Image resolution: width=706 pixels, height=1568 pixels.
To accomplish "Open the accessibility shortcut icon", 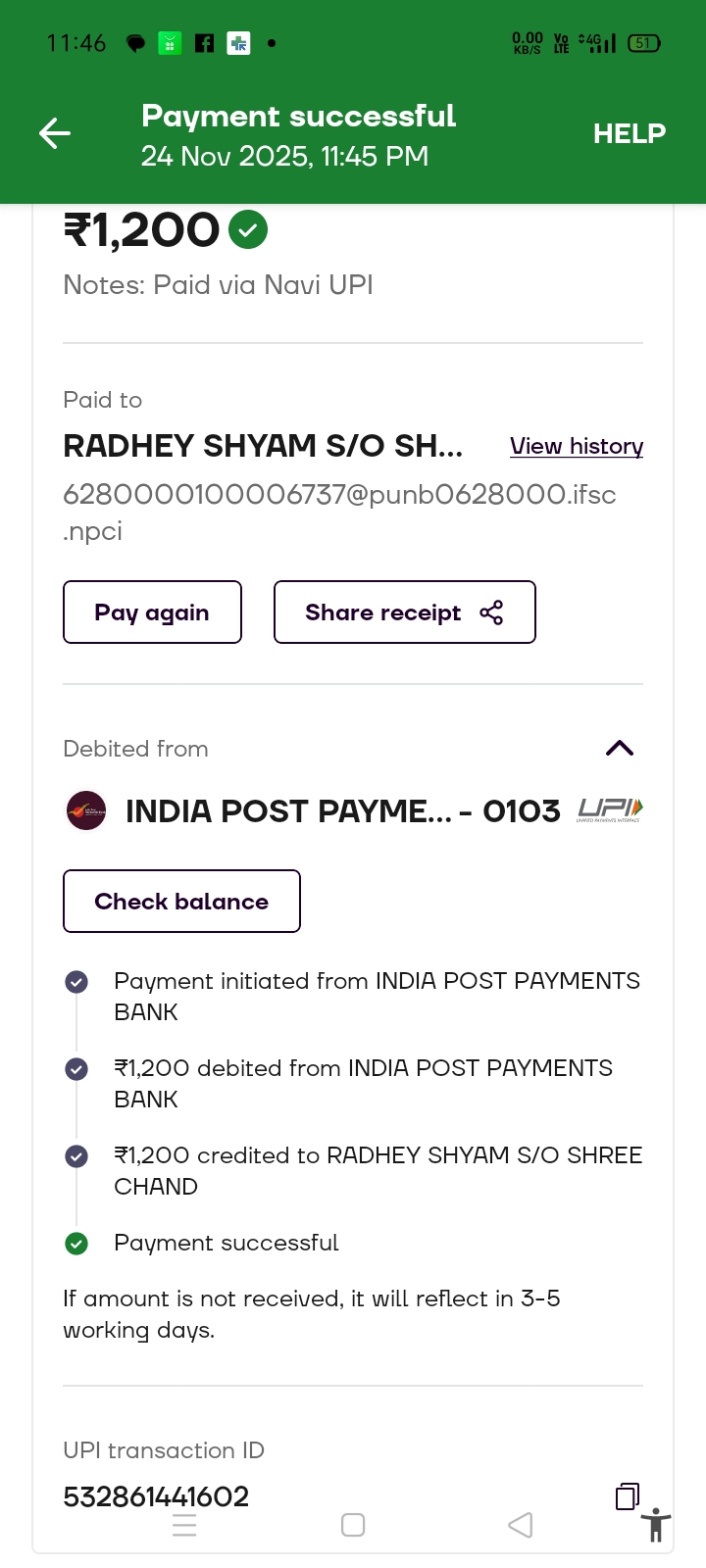I will [x=656, y=1525].
